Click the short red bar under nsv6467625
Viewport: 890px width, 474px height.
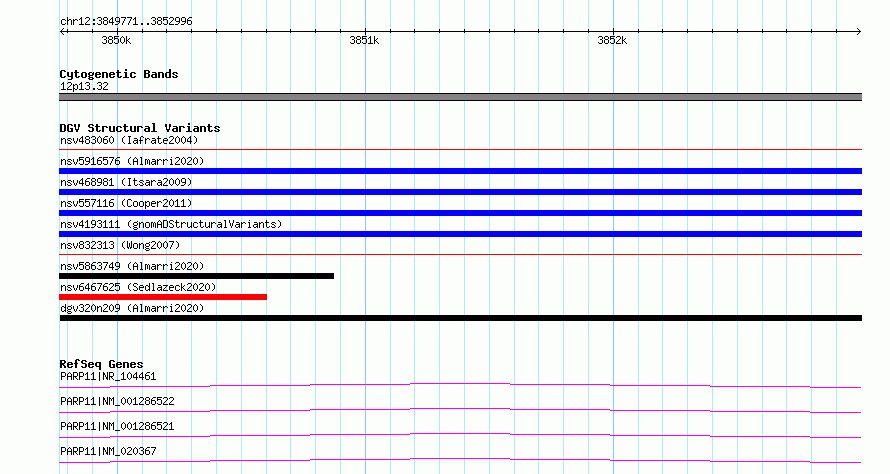(163, 297)
